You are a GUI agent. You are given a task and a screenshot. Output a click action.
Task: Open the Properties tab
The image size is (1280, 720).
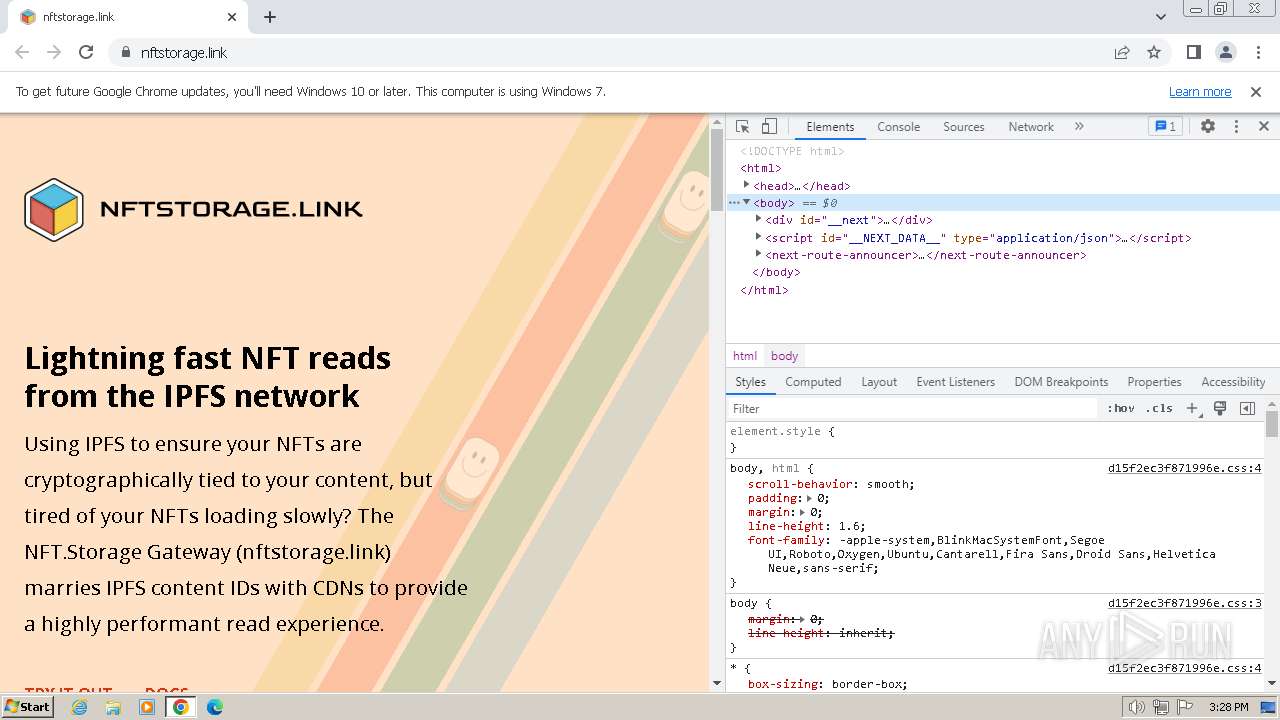(1154, 382)
